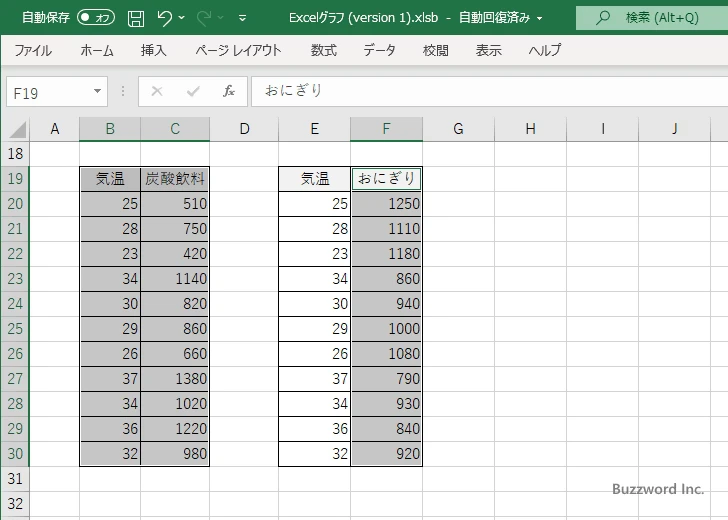Click cell E24 with value 30
The height and width of the screenshot is (520, 728).
click(314, 304)
